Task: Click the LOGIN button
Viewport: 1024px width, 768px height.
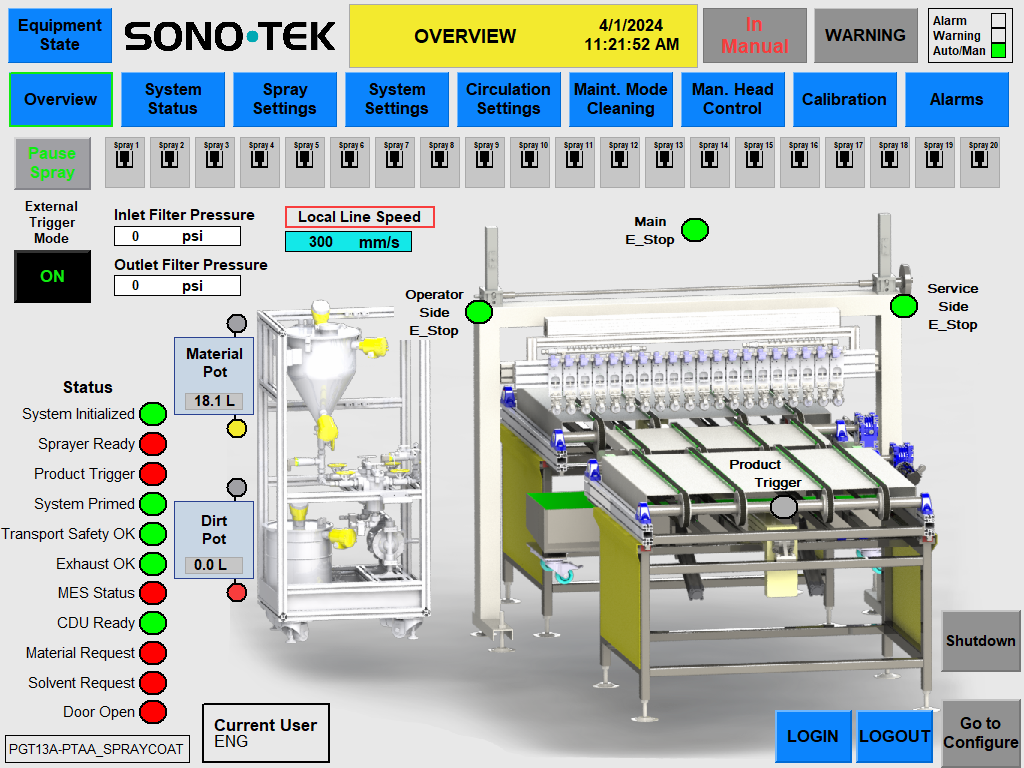Action: point(813,736)
